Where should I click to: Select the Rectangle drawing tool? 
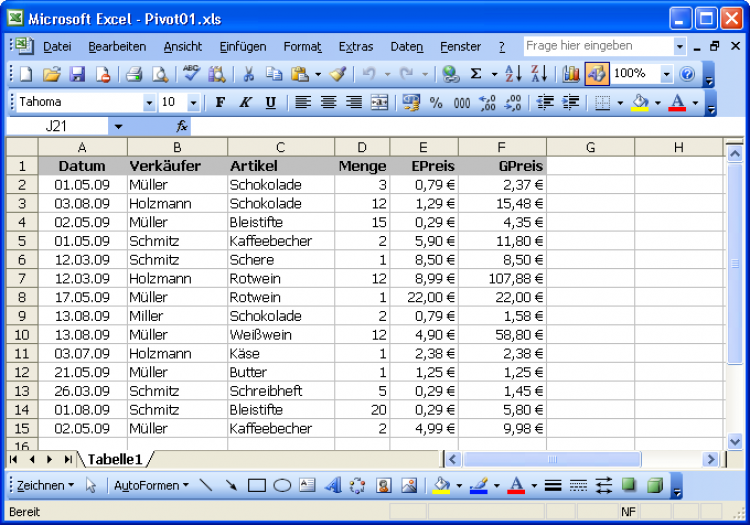(x=257, y=486)
